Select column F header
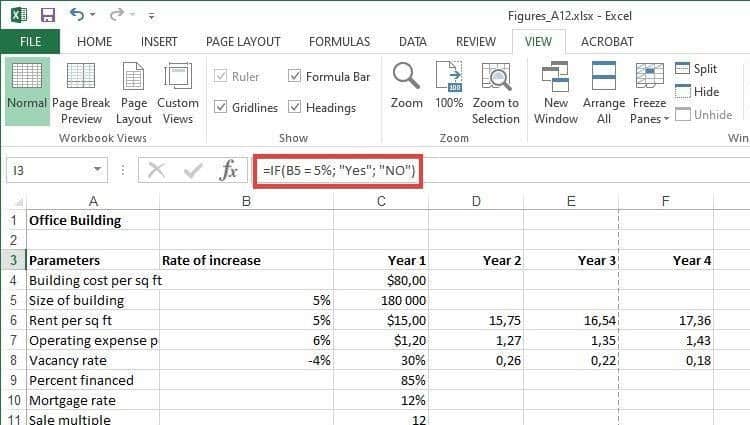Screen dimensions: 750x425 coord(666,201)
